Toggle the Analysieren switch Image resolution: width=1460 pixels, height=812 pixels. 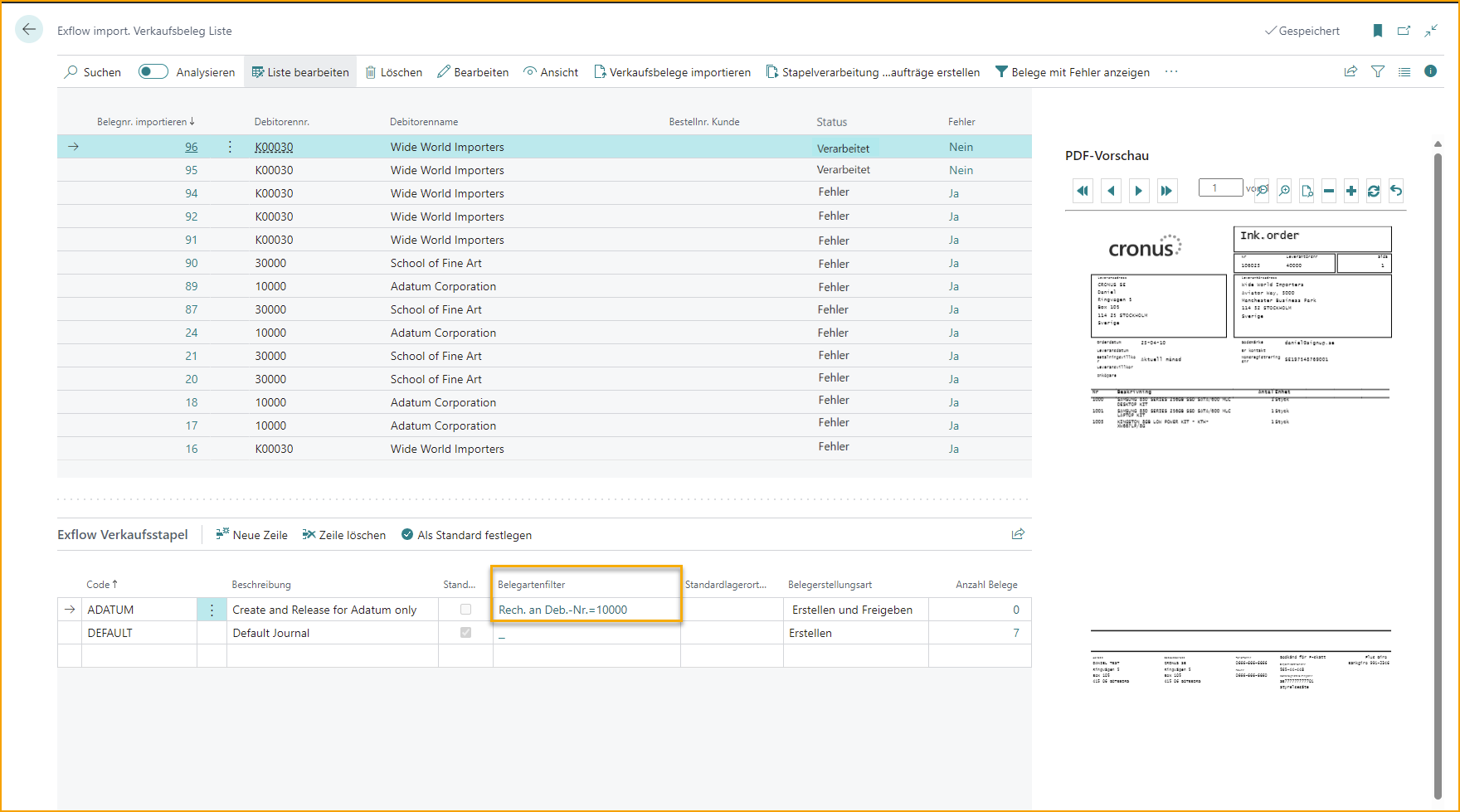pyautogui.click(x=153, y=72)
